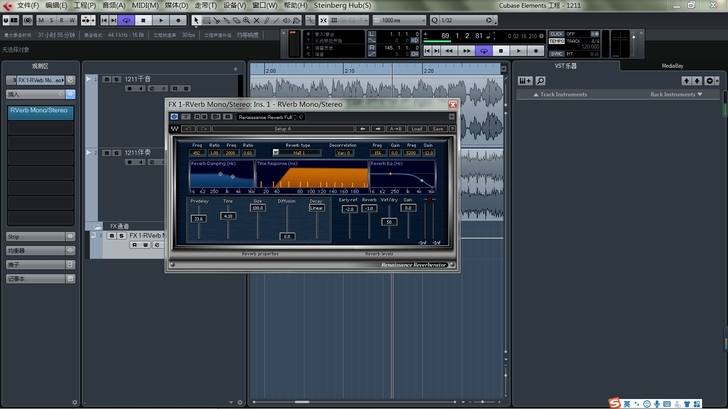Click the Snap toggle icon in toolbar
This screenshot has height=409, width=728.
pos(324,20)
